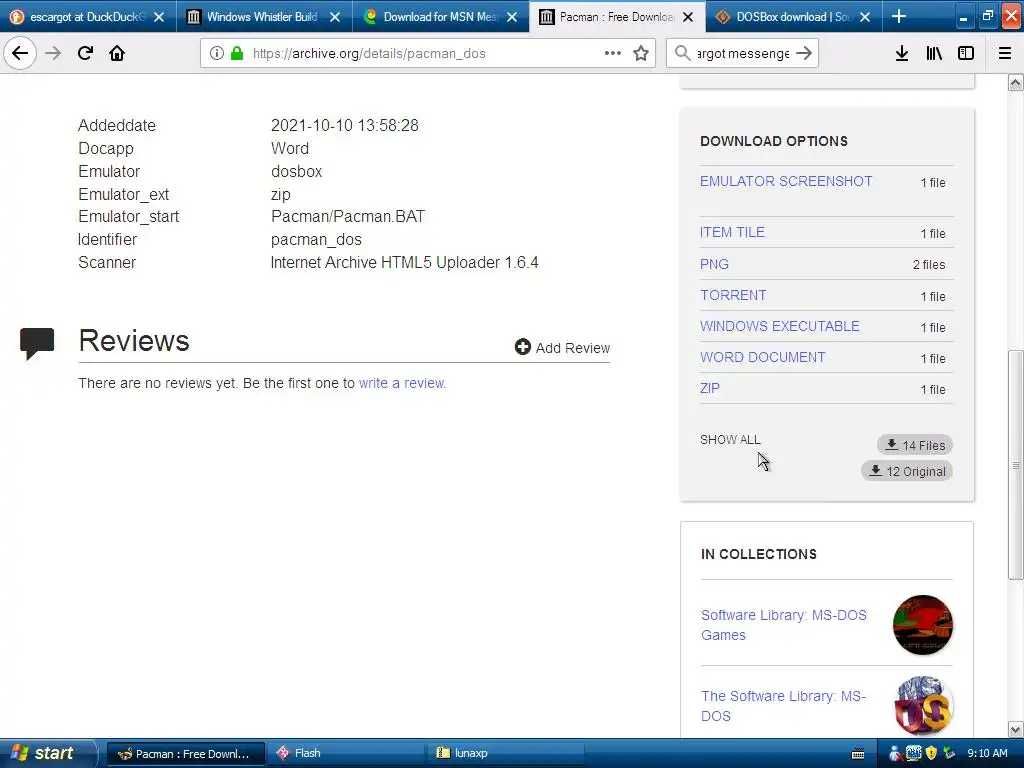Close the Windows Whistler Build tab

click(335, 17)
